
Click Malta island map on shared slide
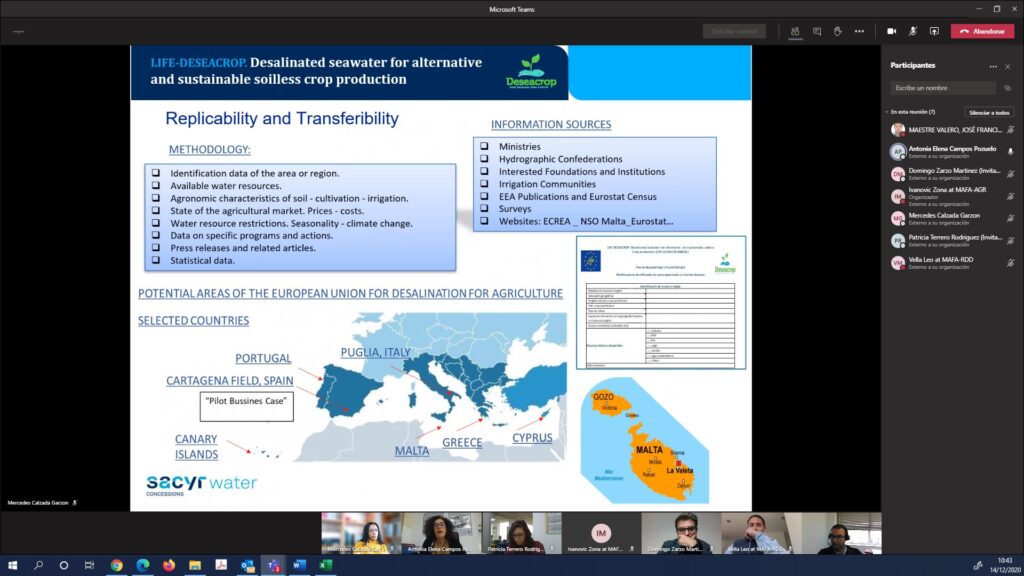645,441
